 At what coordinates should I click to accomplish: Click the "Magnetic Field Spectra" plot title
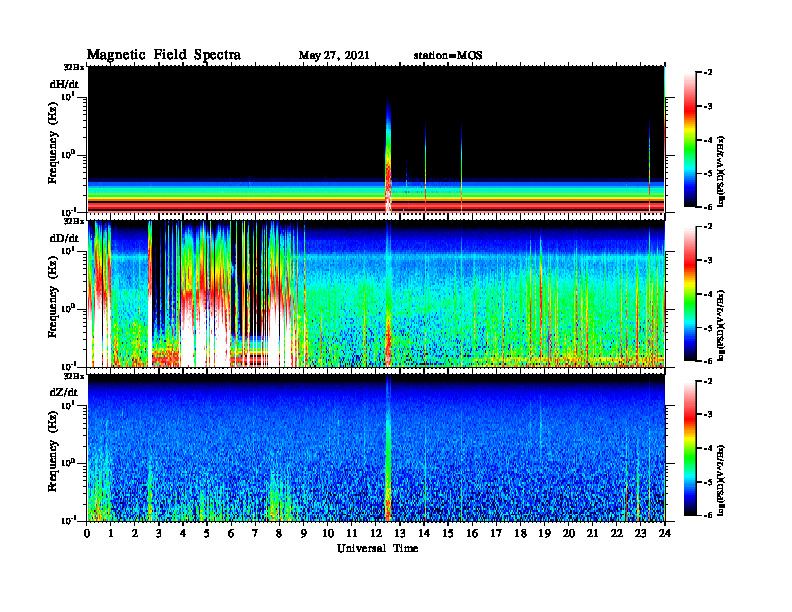coord(164,55)
